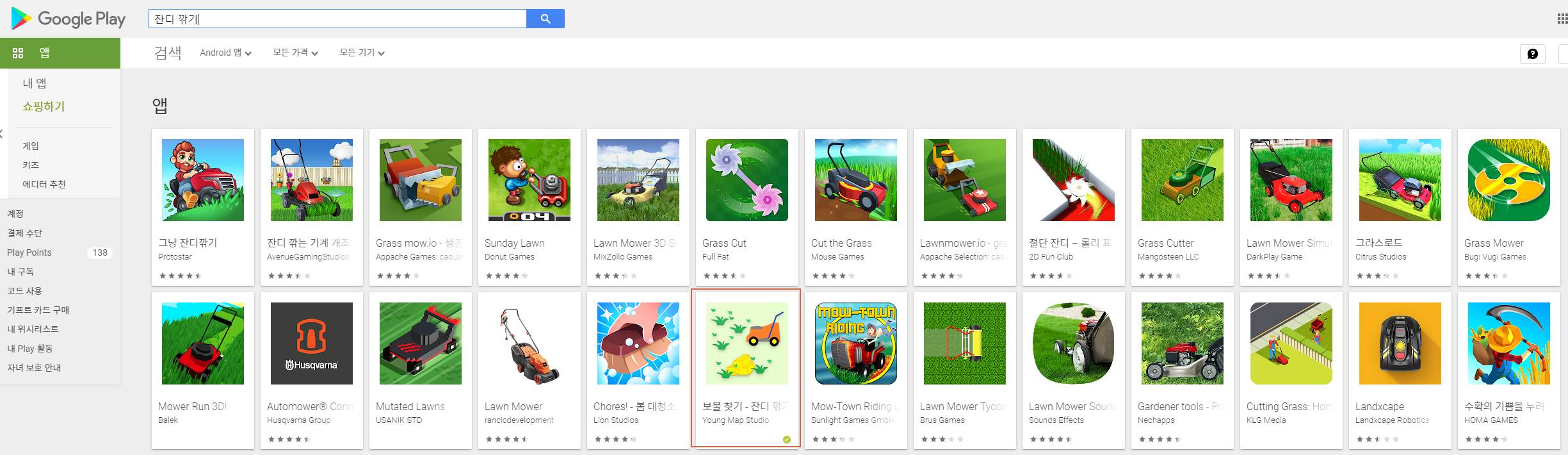This screenshot has height=455, width=1568.
Task: Open the Mower Run 3D! app icon
Action: point(203,343)
